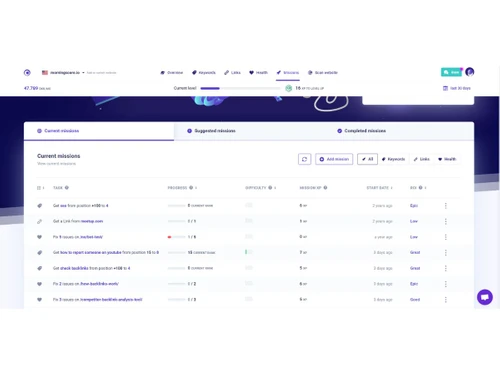This screenshot has height=375, width=500.
Task: Click the Progress column info icon
Action: (x=191, y=188)
